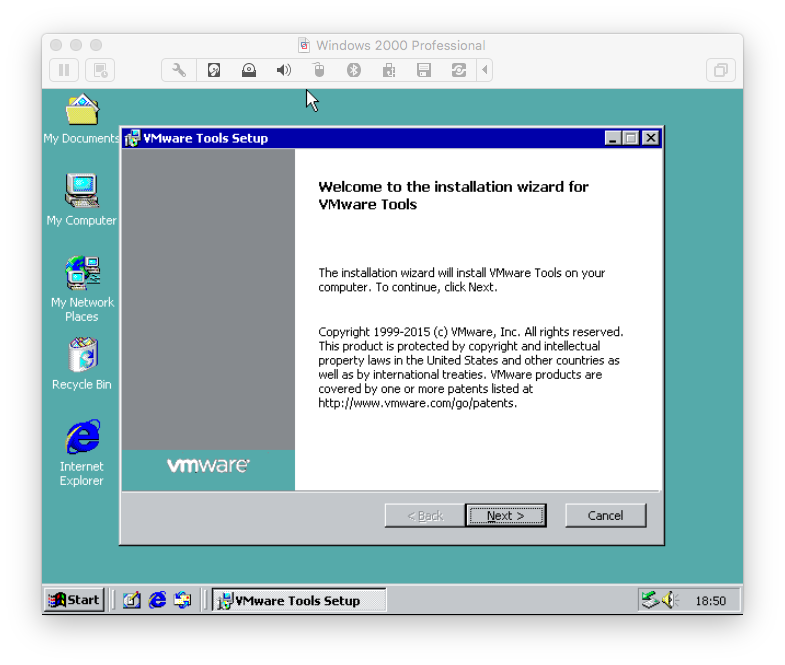785x665 pixels.
Task: Click the Windows 2000 Professional window title
Action: click(x=401, y=46)
